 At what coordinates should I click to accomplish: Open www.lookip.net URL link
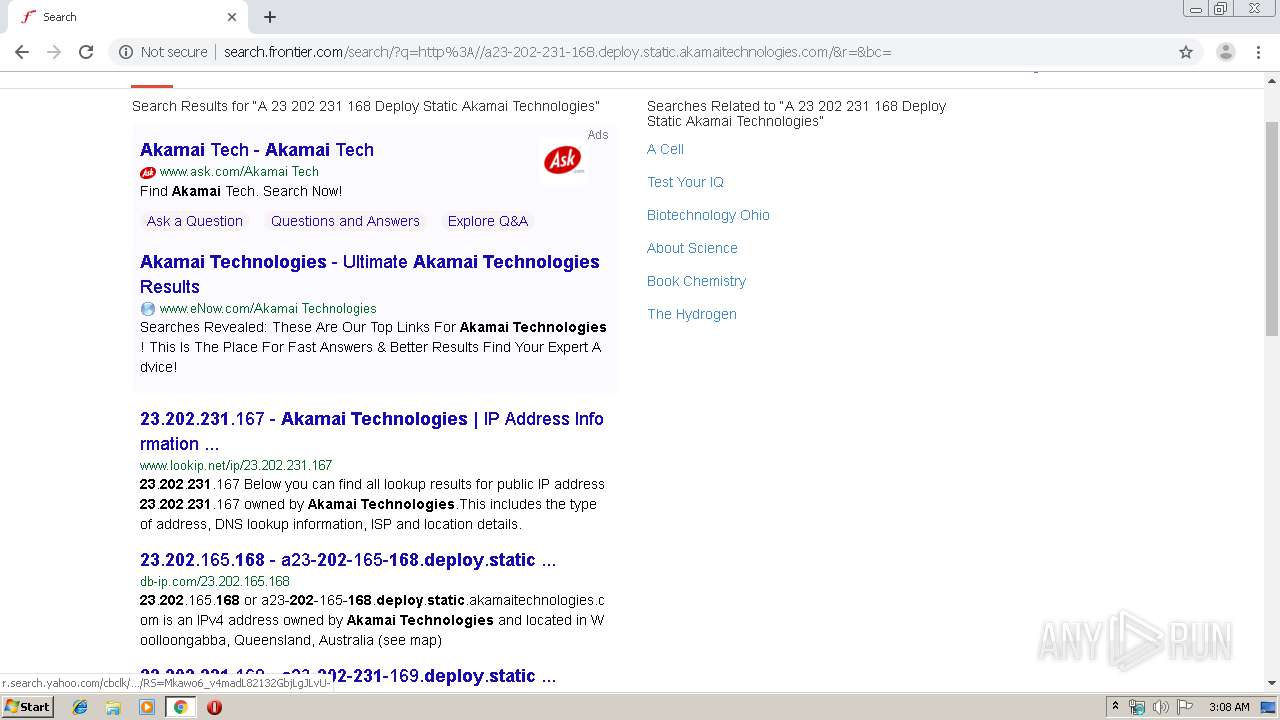pos(236,465)
